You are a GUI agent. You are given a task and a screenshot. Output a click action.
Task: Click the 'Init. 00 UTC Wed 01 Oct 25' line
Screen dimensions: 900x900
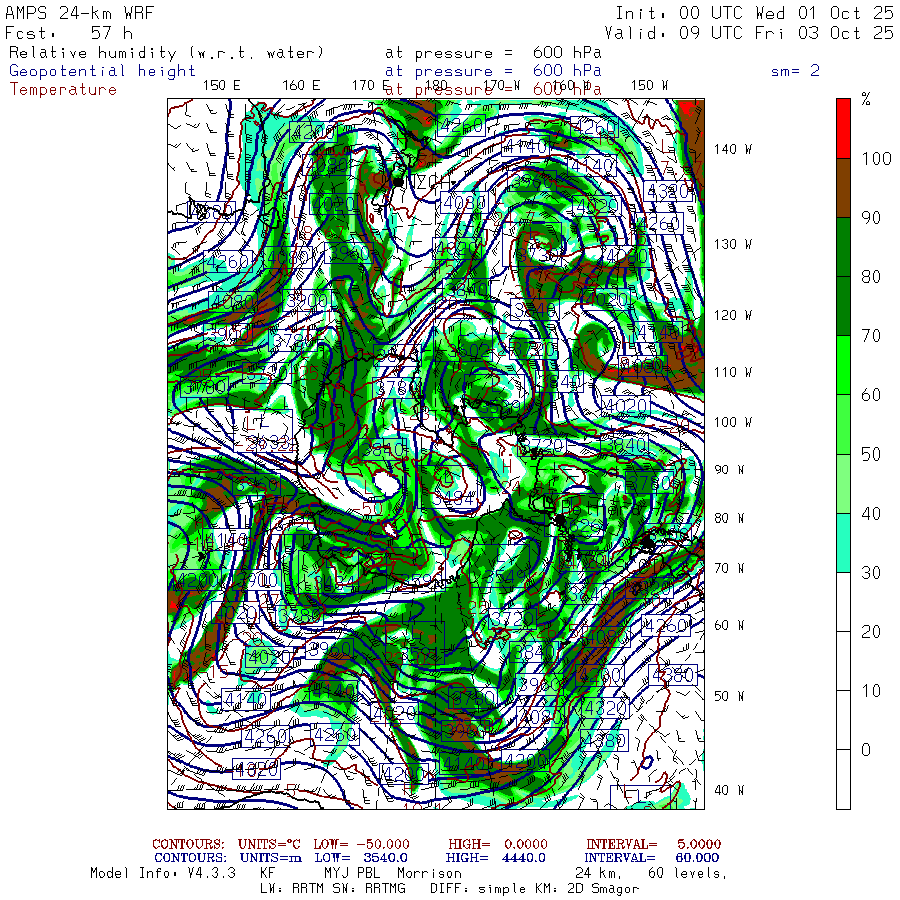coord(754,13)
